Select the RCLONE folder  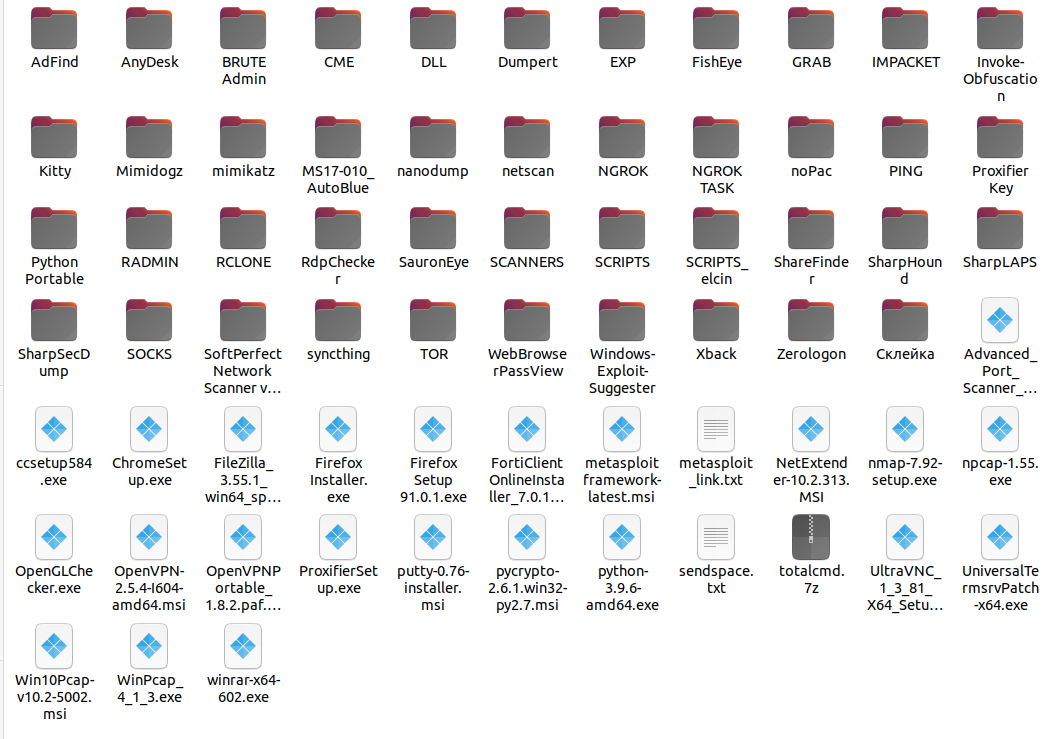[x=244, y=229]
